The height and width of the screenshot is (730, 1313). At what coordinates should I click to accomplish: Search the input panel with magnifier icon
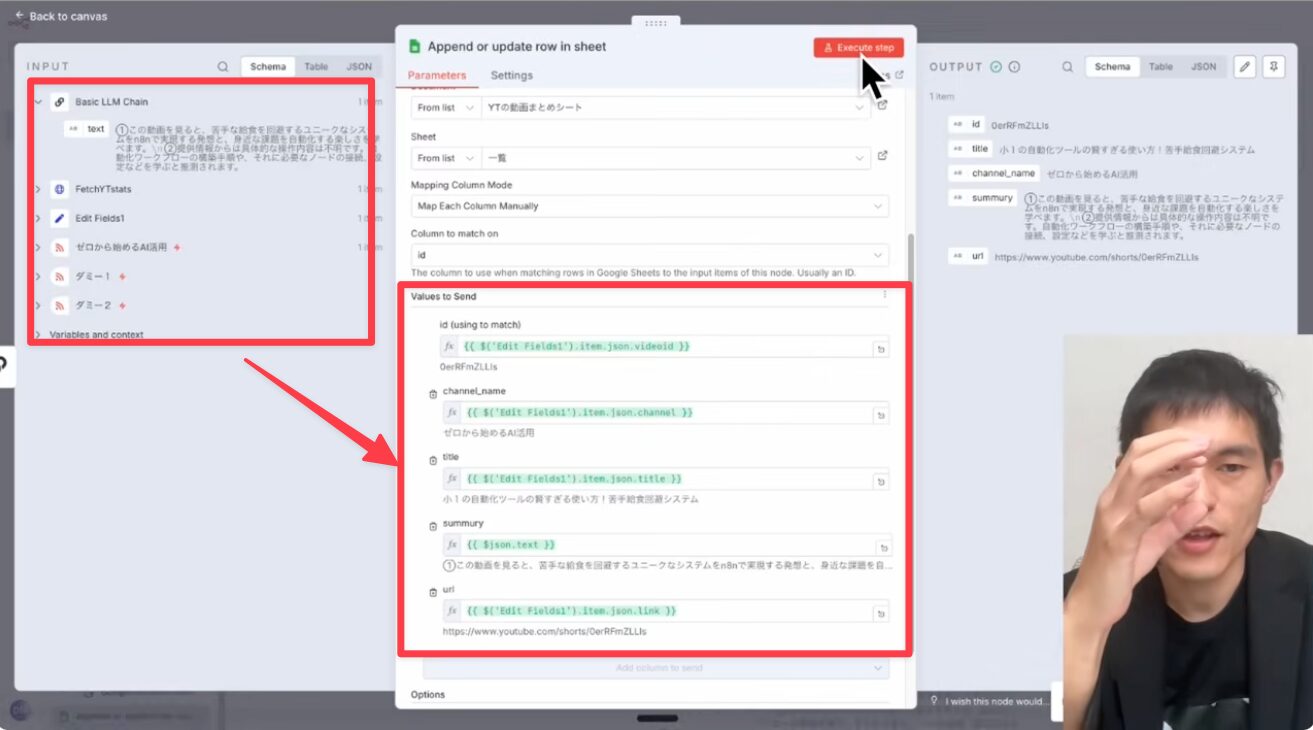pos(223,67)
